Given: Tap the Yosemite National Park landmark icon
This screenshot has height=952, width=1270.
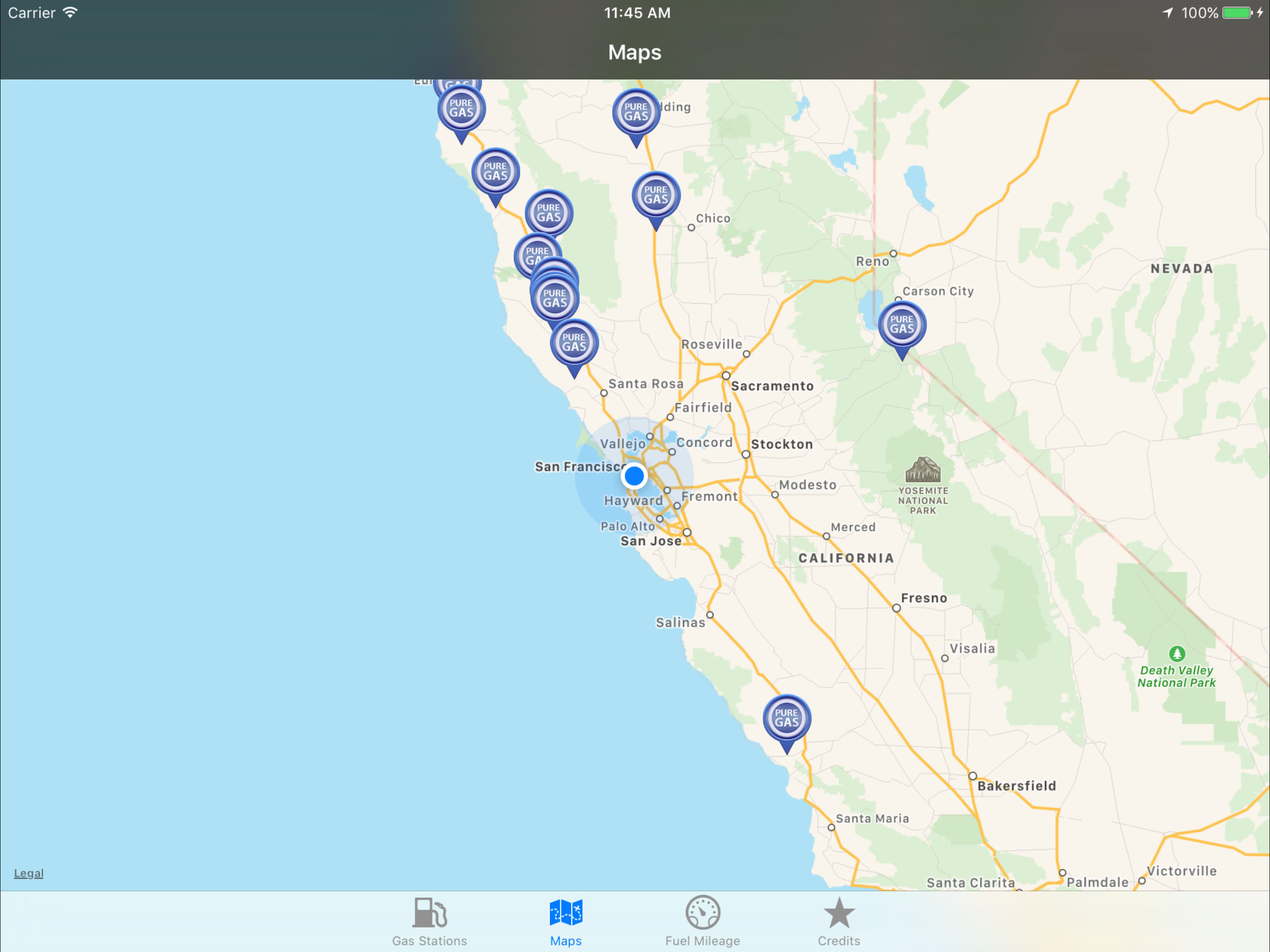Looking at the screenshot, I should tap(923, 469).
